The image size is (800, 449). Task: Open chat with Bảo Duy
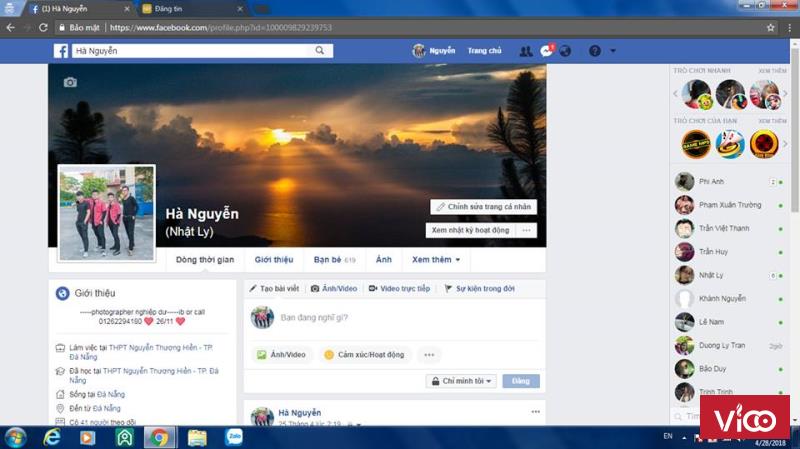click(x=730, y=369)
